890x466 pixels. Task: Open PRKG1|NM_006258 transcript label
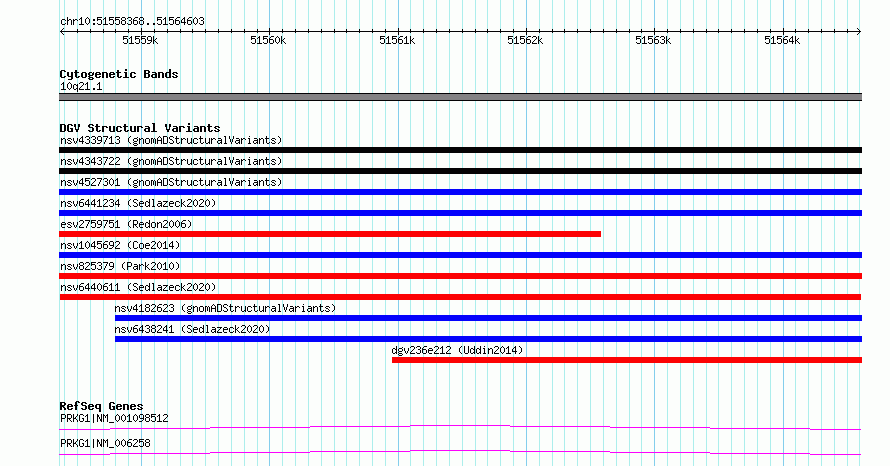105,443
